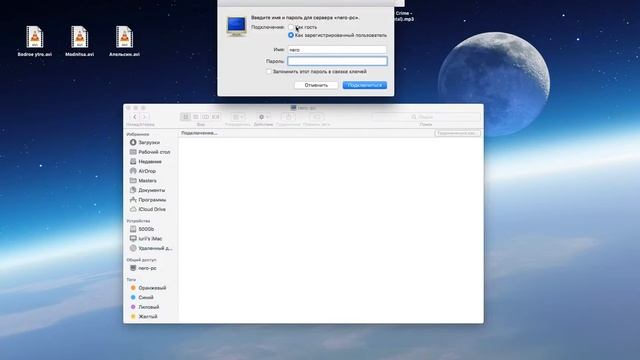Open the Упорядочить arrange dropdown in Finder
The width and height of the screenshot is (640, 360).
pos(238,117)
